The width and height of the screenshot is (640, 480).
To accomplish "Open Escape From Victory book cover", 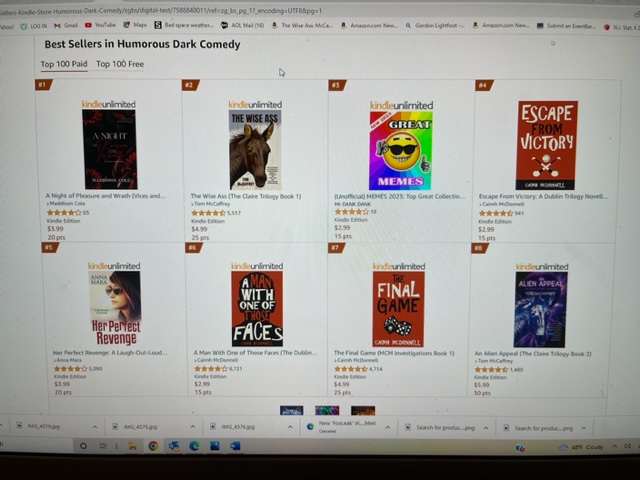I will (547, 145).
